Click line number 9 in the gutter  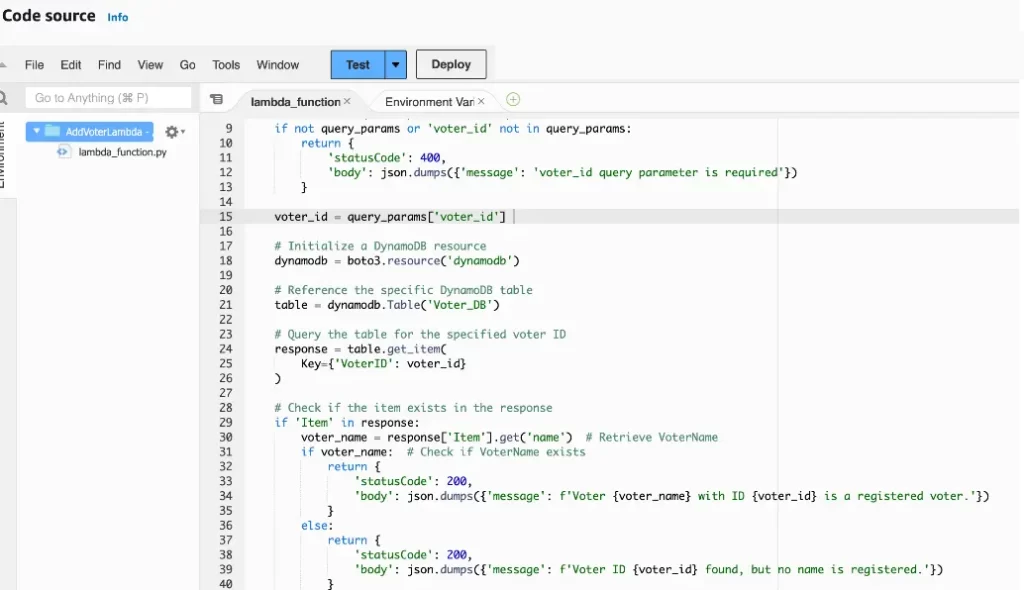pos(229,128)
